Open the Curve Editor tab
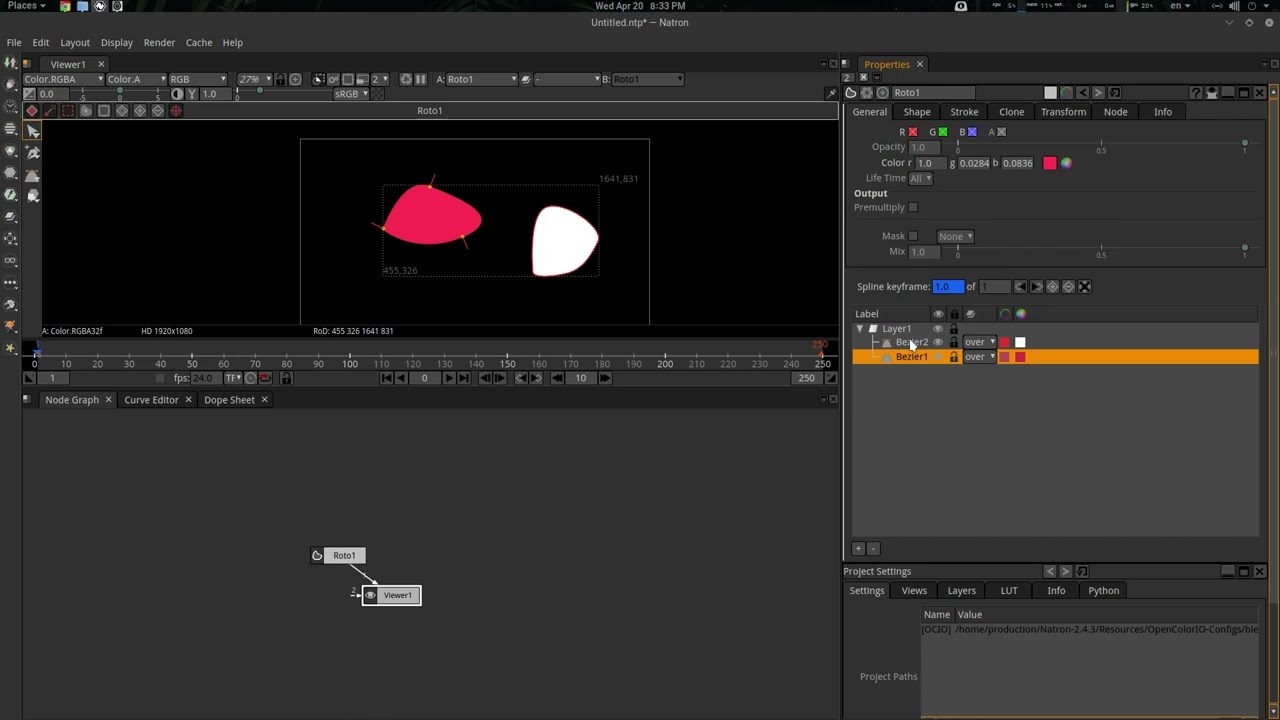 [151, 400]
